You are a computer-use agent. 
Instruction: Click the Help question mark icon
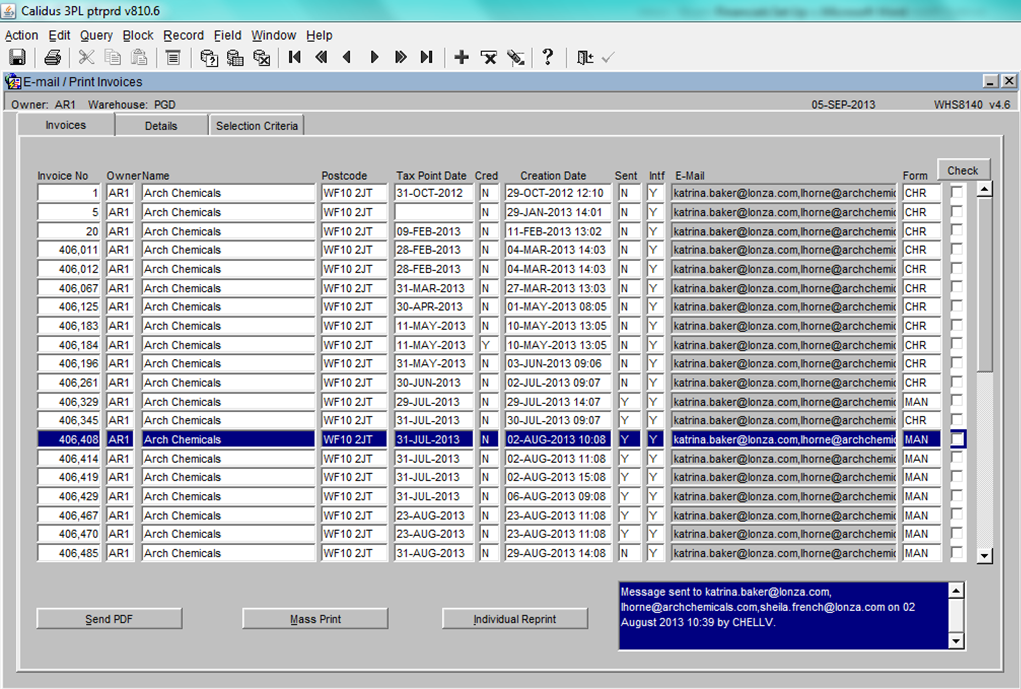[548, 57]
